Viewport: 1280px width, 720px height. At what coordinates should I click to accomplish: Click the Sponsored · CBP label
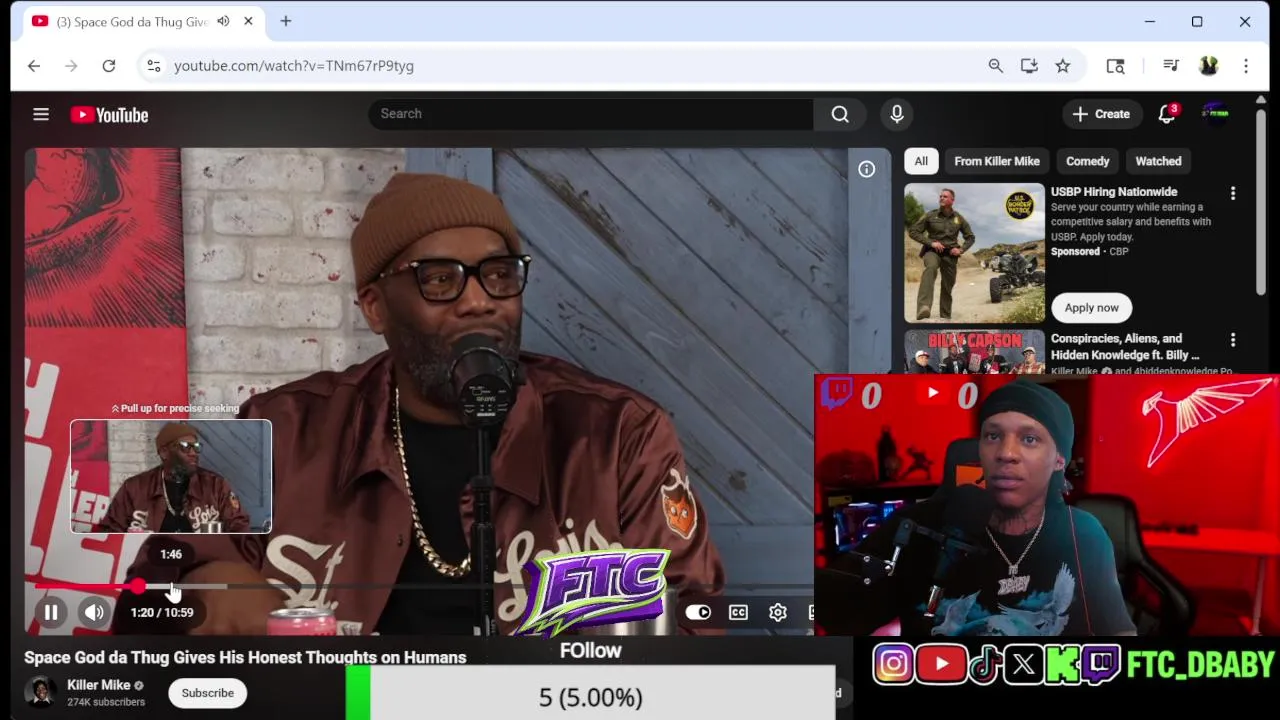coord(1090,252)
